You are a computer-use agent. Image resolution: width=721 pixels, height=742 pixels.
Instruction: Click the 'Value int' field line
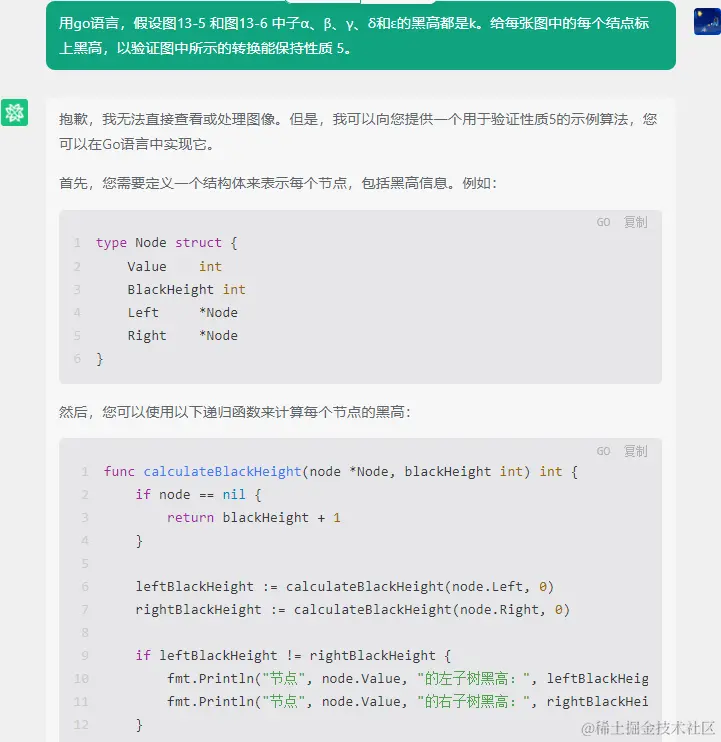(175, 267)
